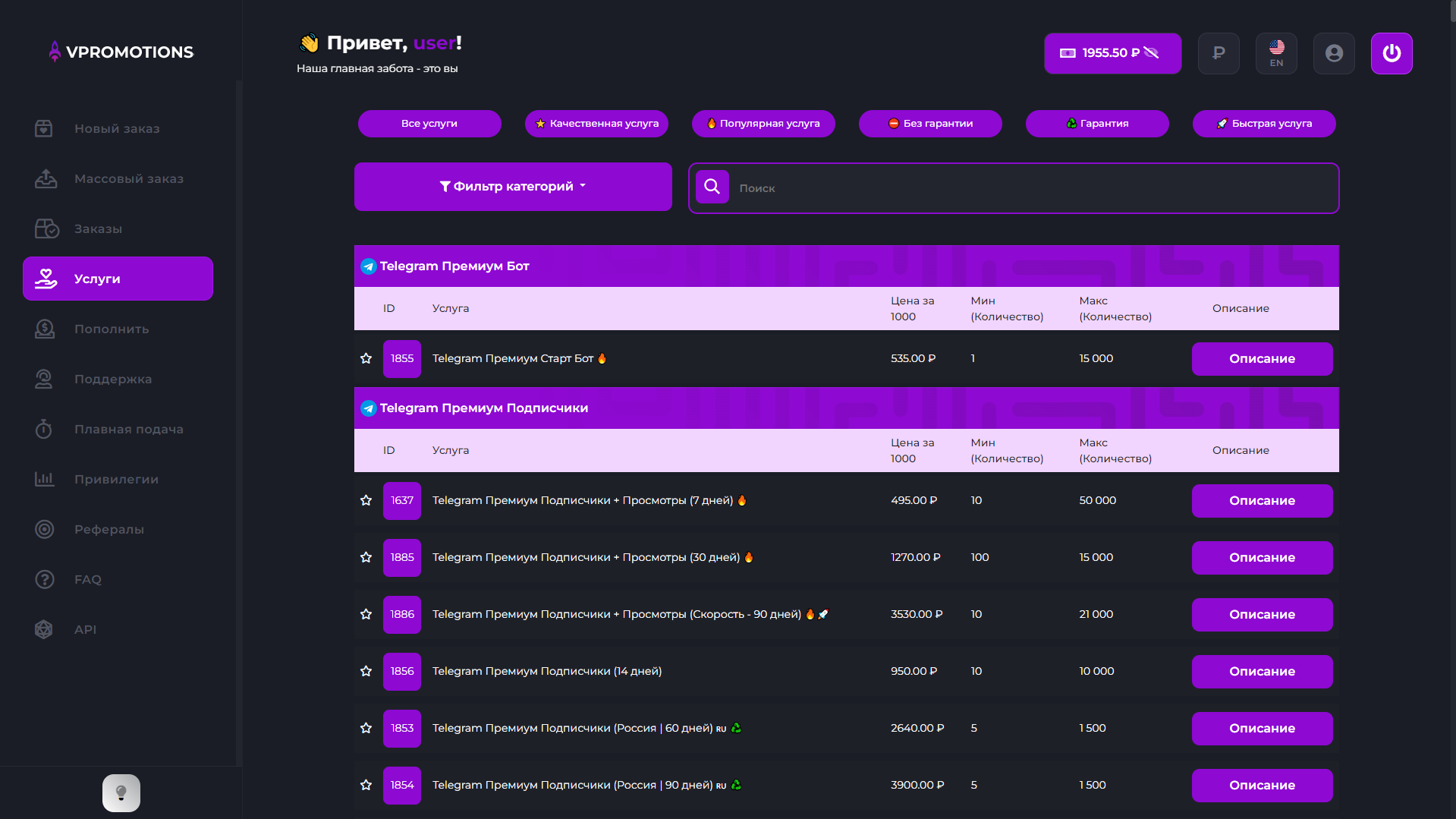1456x819 pixels.
Task: Open Описание for service 1856
Action: point(1262,672)
